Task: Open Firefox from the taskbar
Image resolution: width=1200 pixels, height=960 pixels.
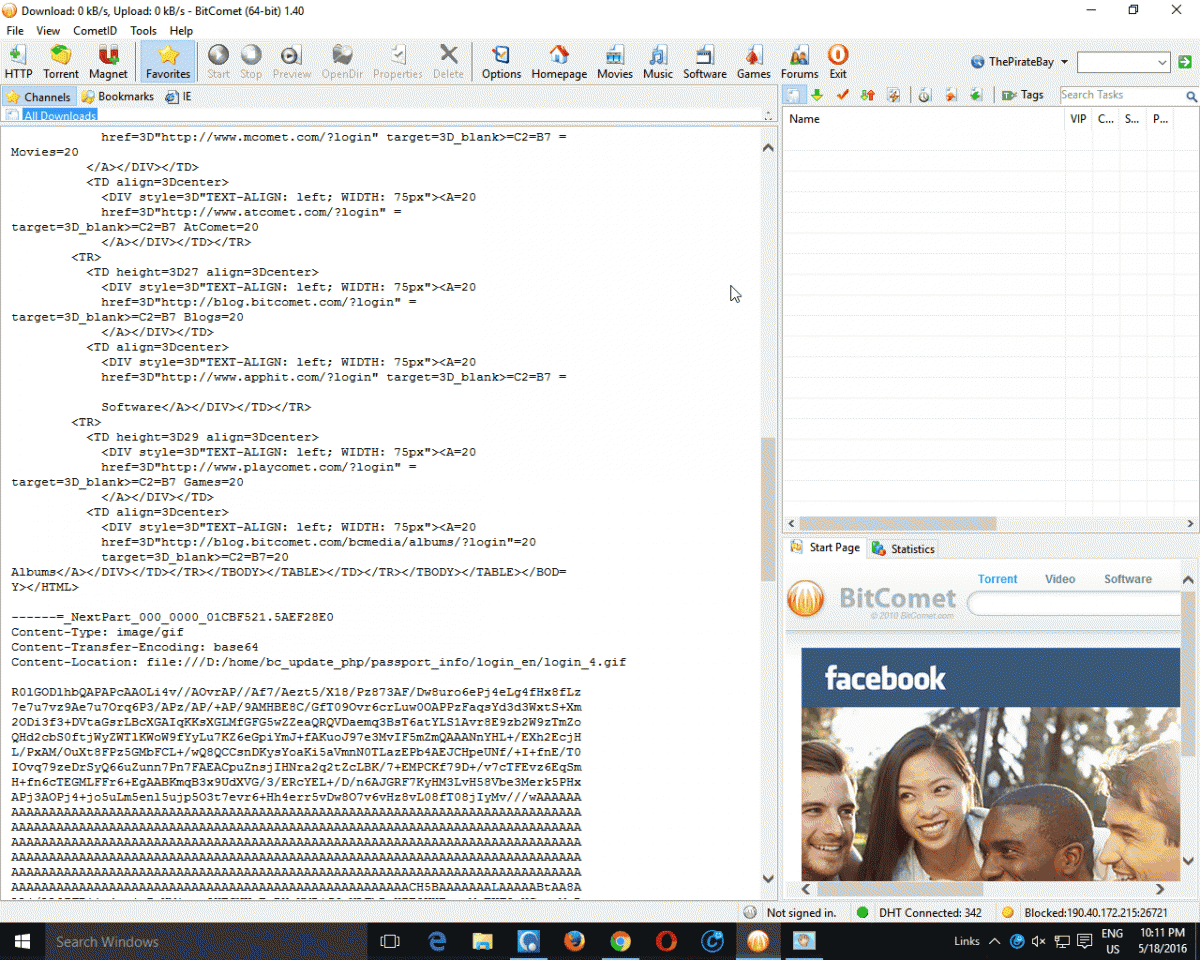Action: click(574, 941)
